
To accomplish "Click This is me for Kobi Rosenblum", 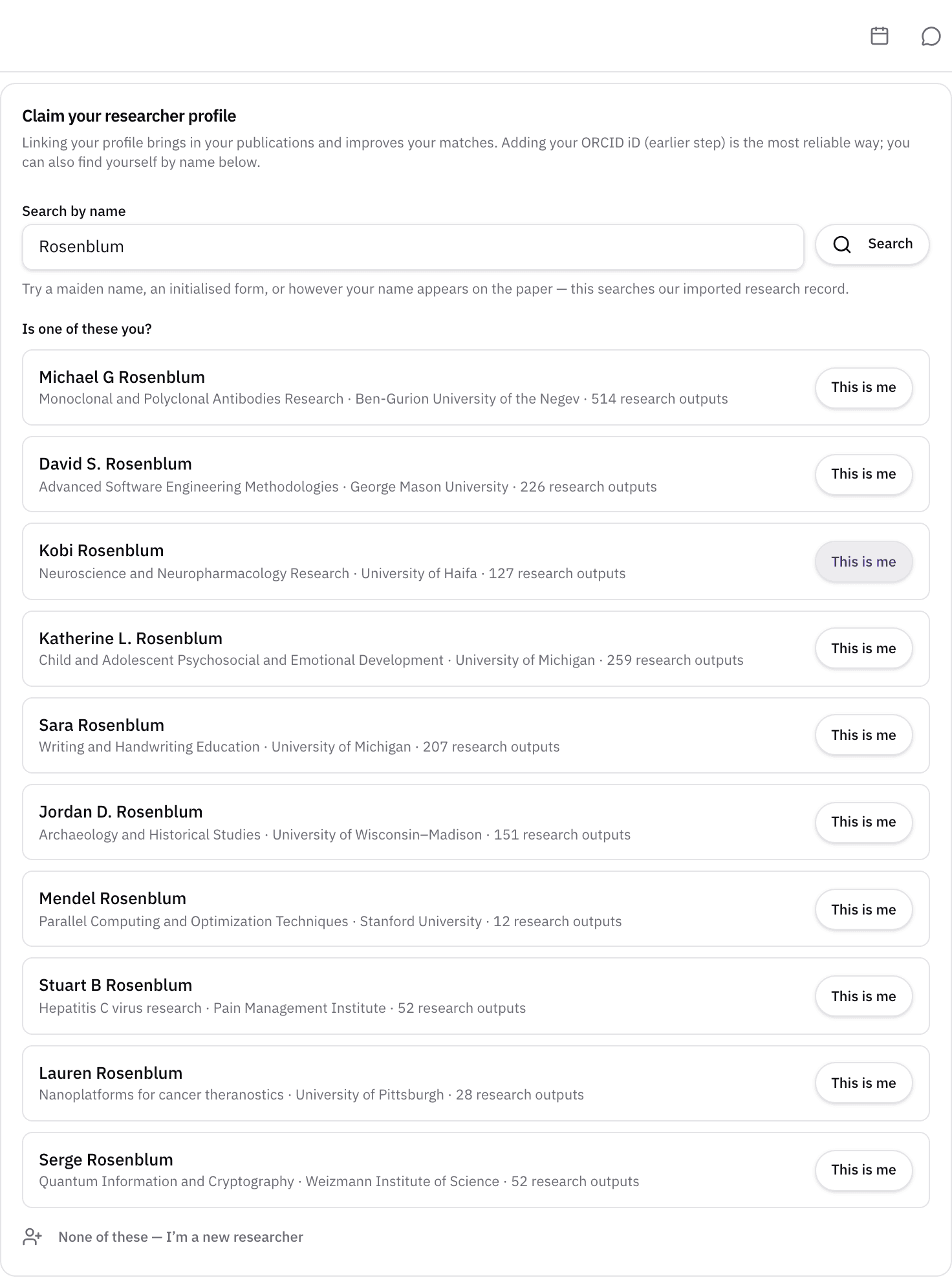I will click(863, 561).
